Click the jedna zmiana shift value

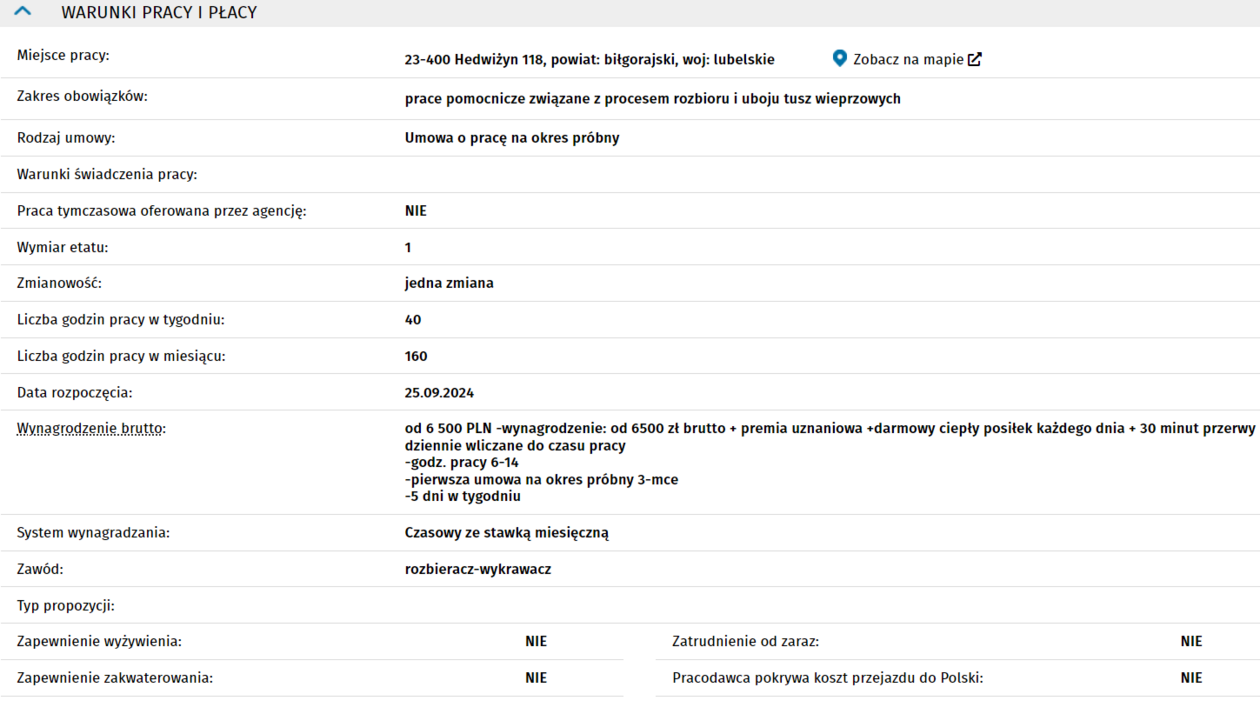pyautogui.click(x=449, y=283)
